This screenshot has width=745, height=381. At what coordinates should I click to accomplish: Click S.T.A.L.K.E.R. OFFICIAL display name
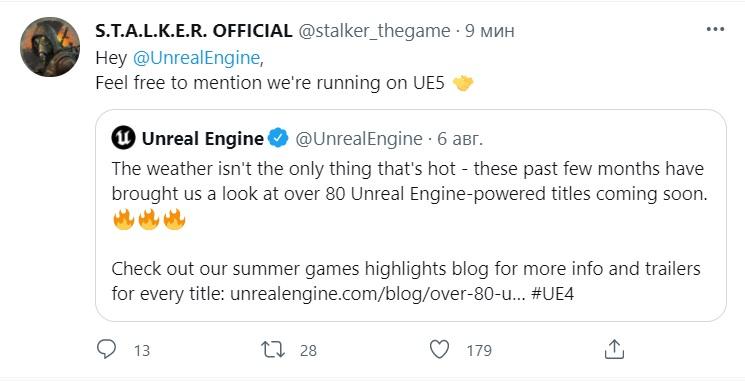click(x=194, y=31)
